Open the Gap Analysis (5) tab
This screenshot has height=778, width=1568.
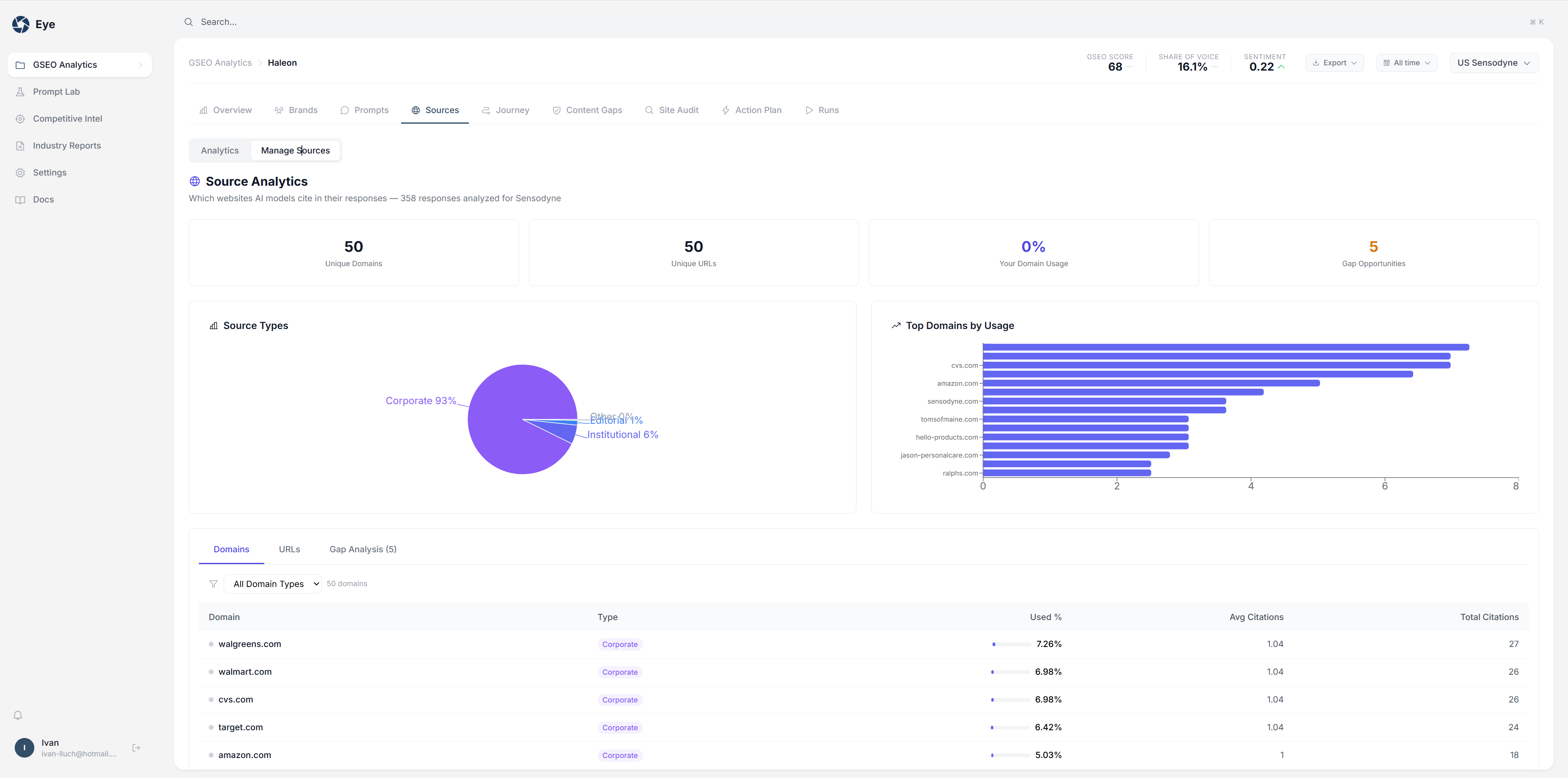(363, 549)
